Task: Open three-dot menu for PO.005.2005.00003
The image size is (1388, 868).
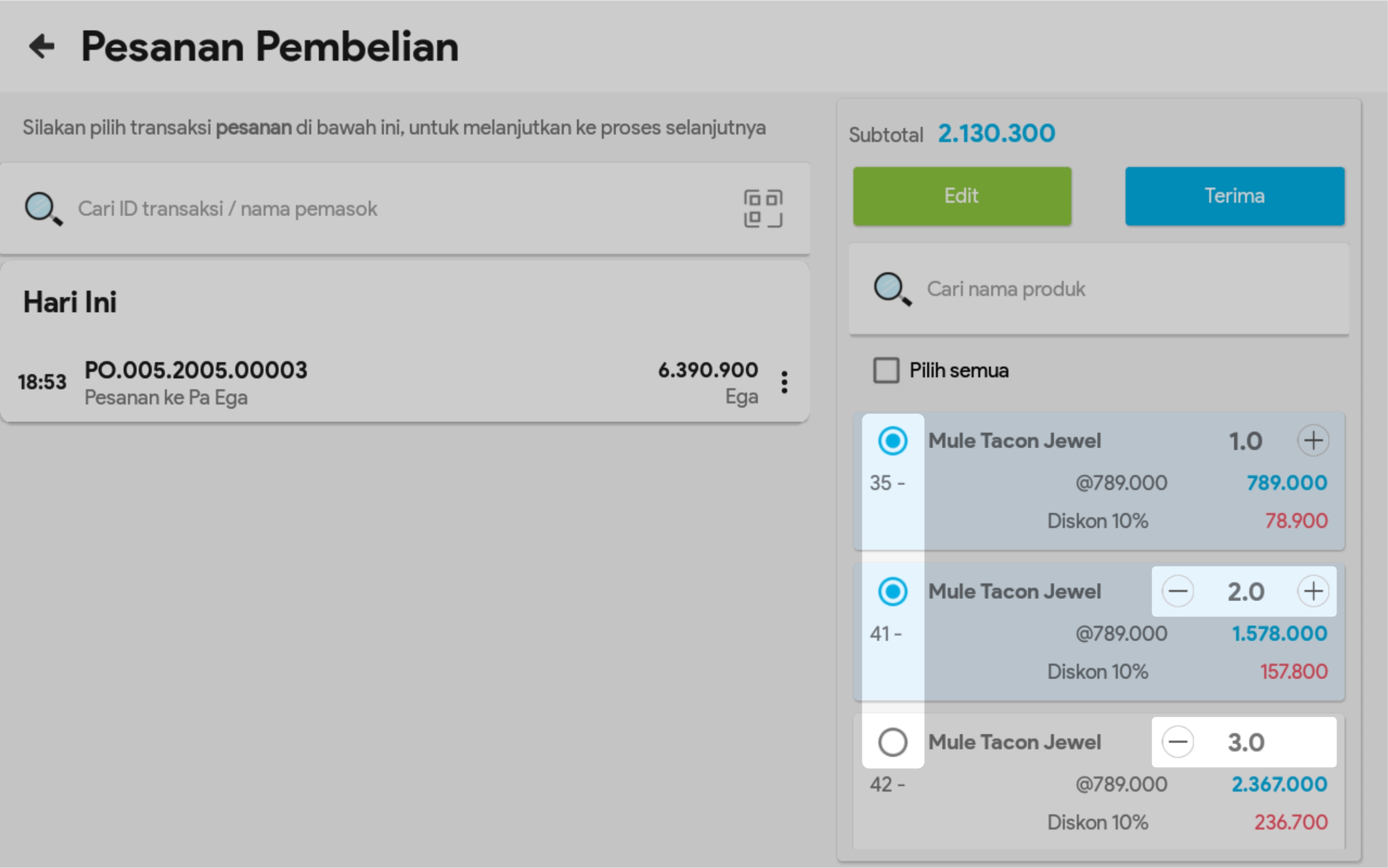Action: point(784,382)
